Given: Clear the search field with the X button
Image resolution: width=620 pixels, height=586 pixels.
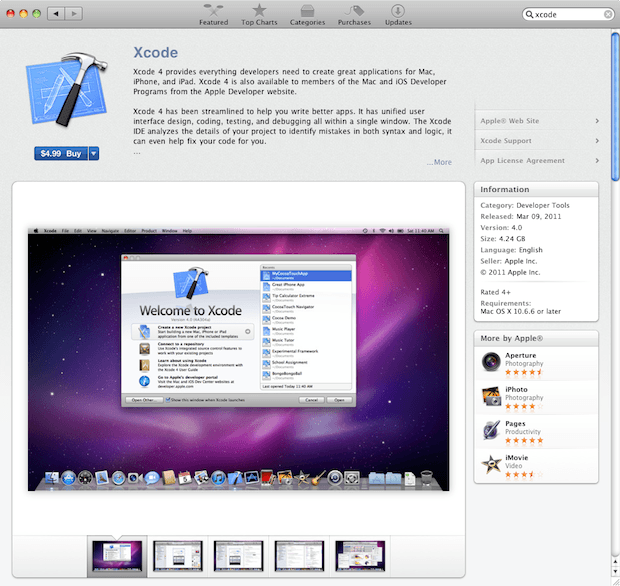Looking at the screenshot, I should point(608,15).
